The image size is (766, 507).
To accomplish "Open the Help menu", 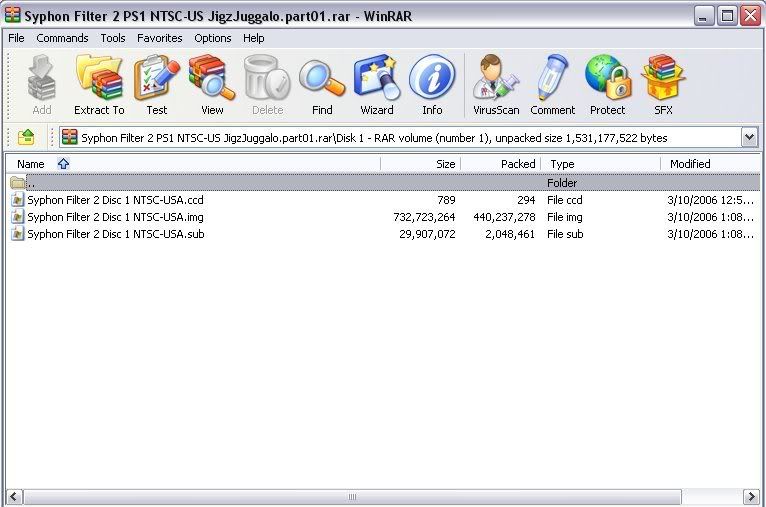I will pos(254,38).
